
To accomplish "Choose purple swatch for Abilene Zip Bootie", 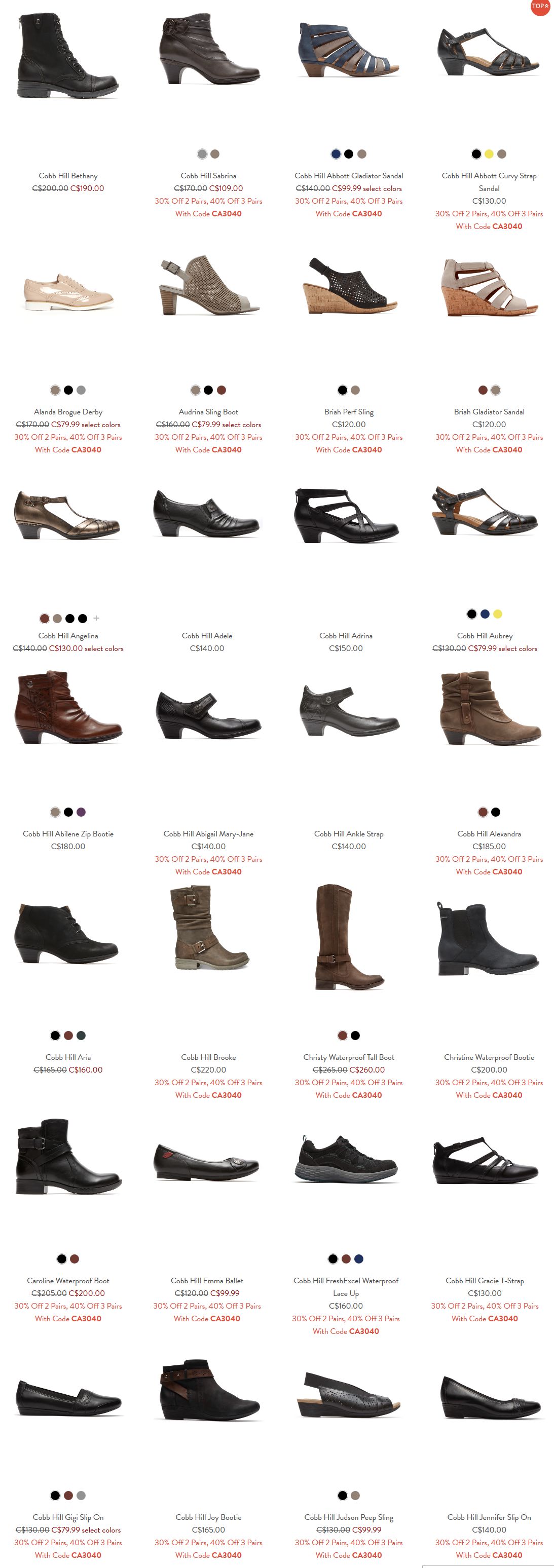I will click(82, 812).
